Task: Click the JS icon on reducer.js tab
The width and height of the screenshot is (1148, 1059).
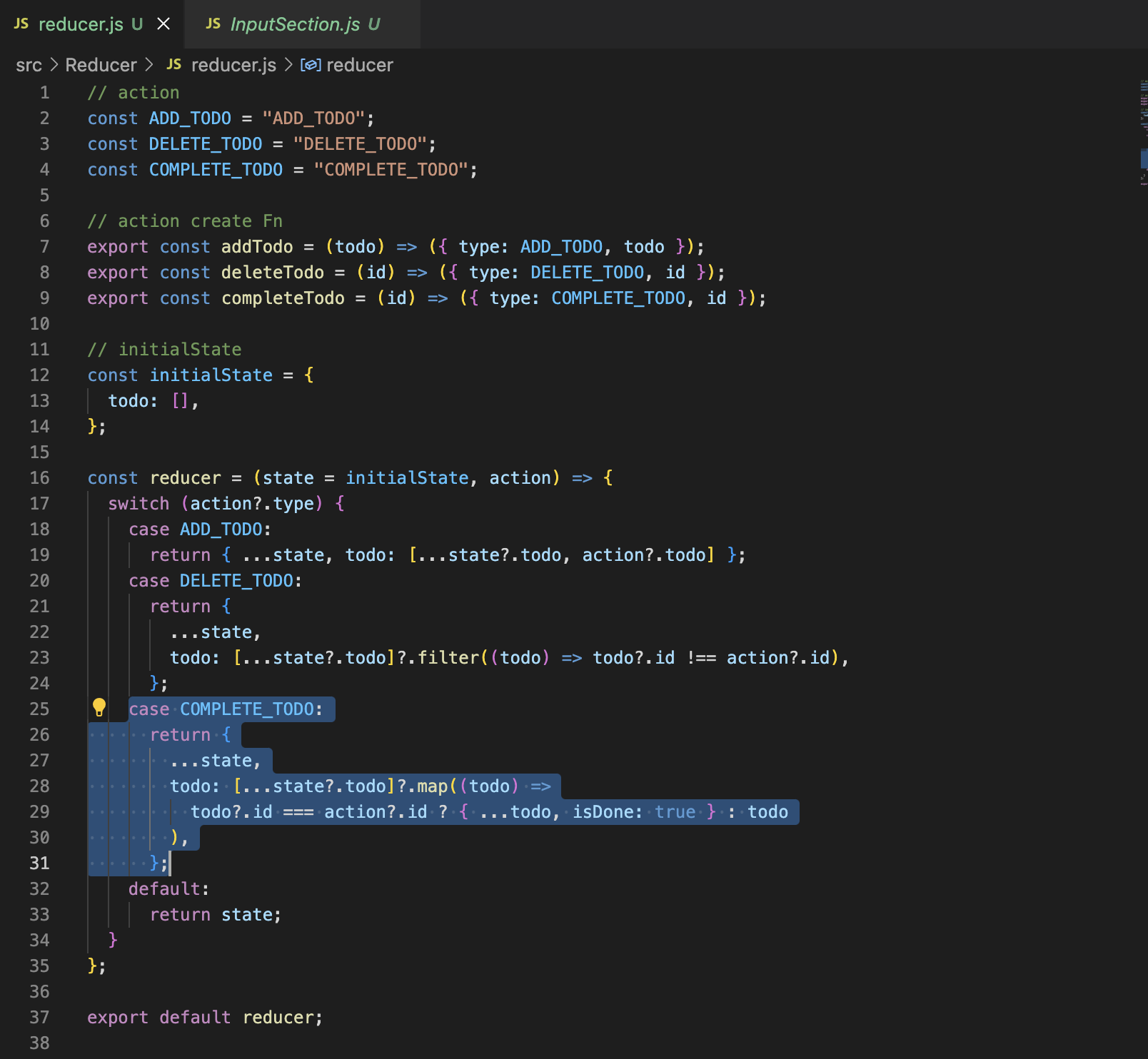Action: coord(21,24)
